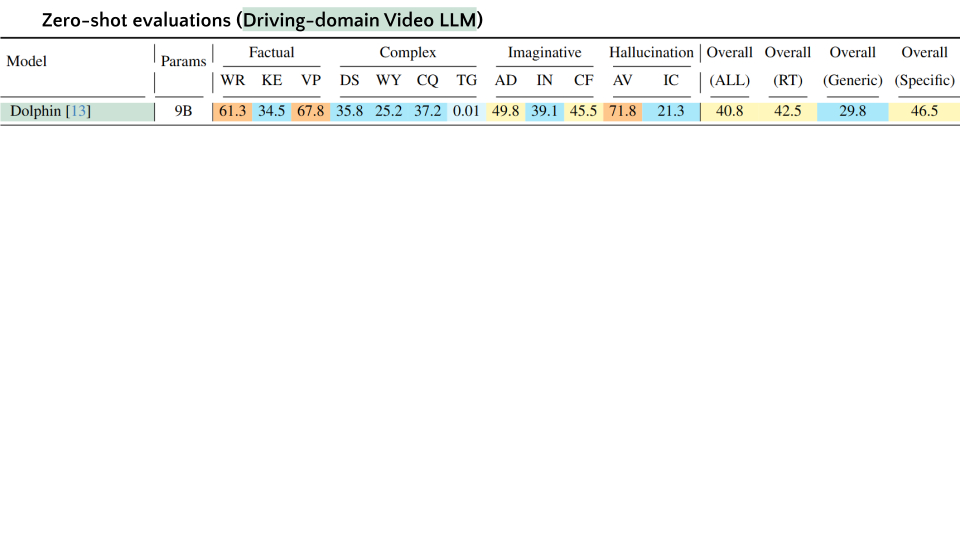Click the citation link 13 next to Dolphin

pyautogui.click(x=79, y=111)
